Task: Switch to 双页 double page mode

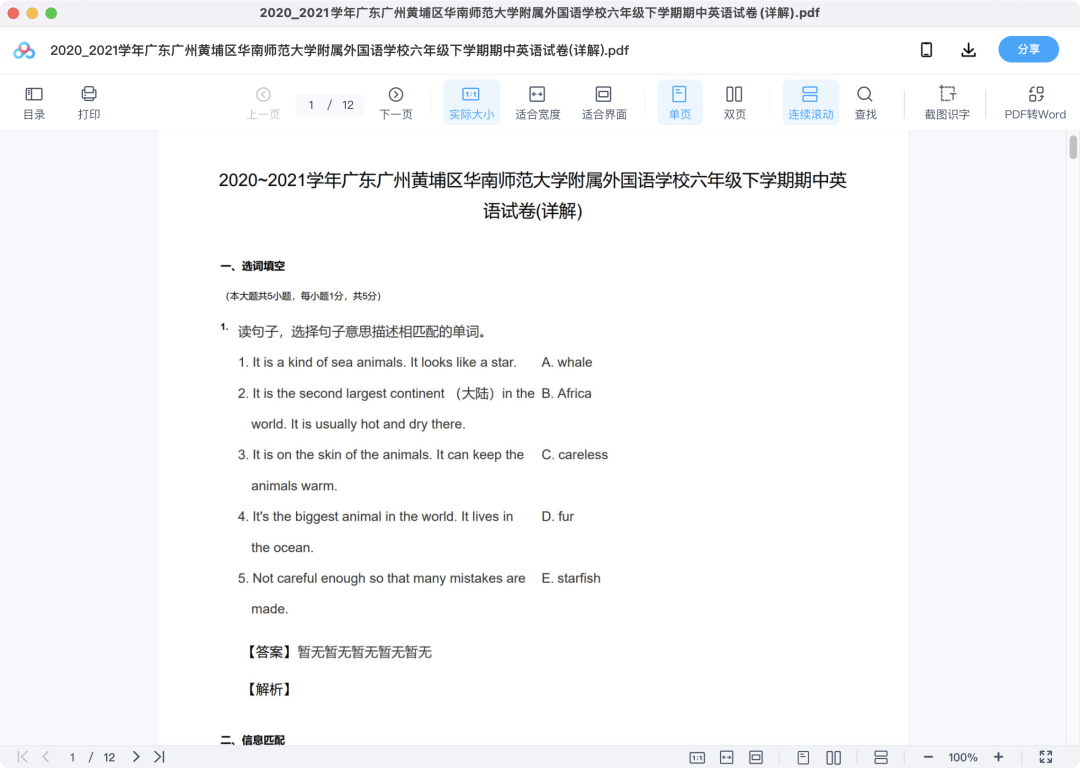Action: [734, 103]
